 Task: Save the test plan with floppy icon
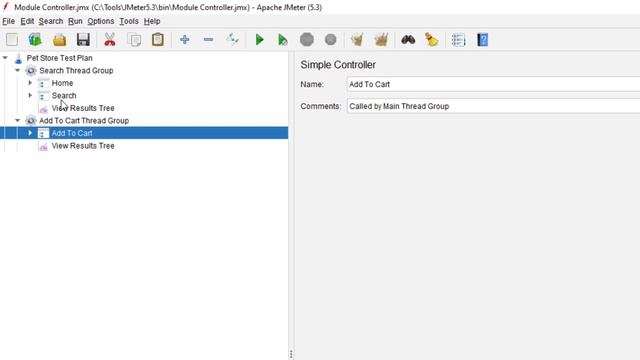click(83, 40)
